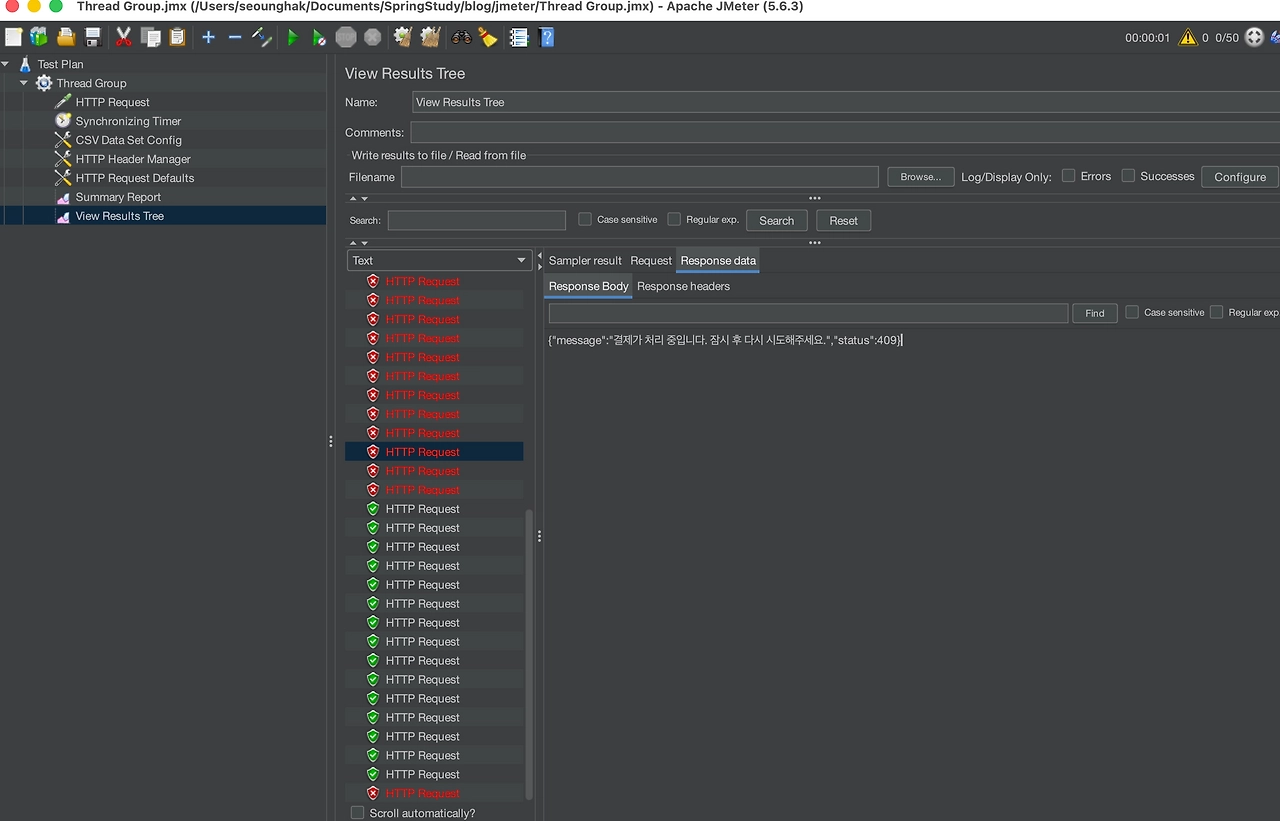
Task: Copy element using the toolbar Copy icon
Action: tap(151, 37)
